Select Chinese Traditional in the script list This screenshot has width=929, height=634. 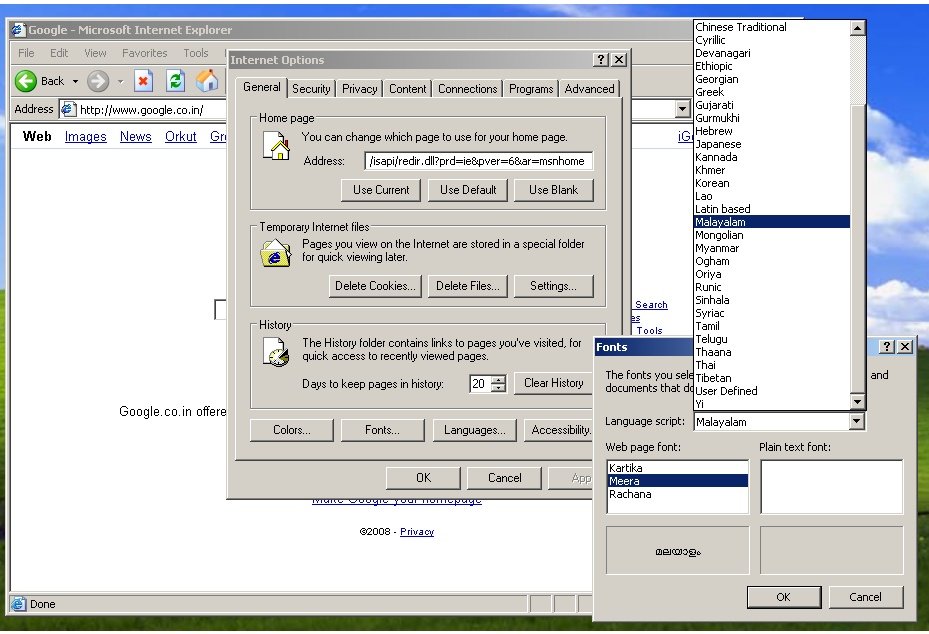pos(772,27)
